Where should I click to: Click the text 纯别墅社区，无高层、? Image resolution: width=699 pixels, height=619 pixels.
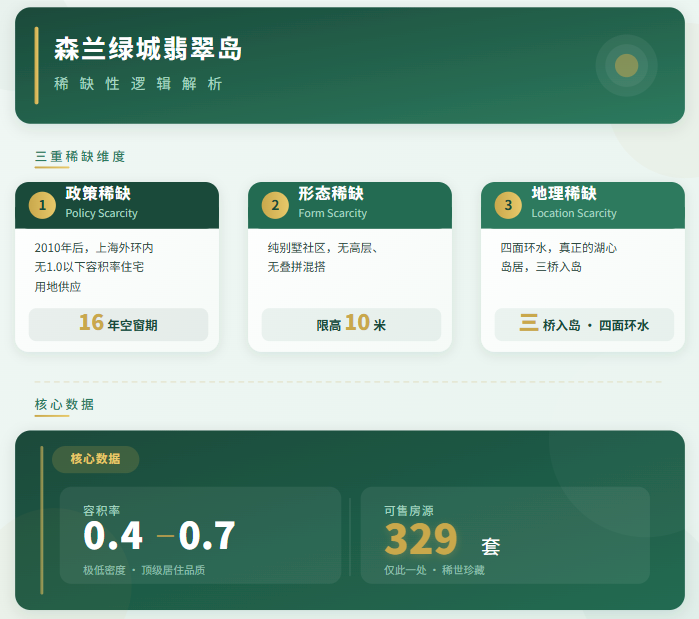323,248
